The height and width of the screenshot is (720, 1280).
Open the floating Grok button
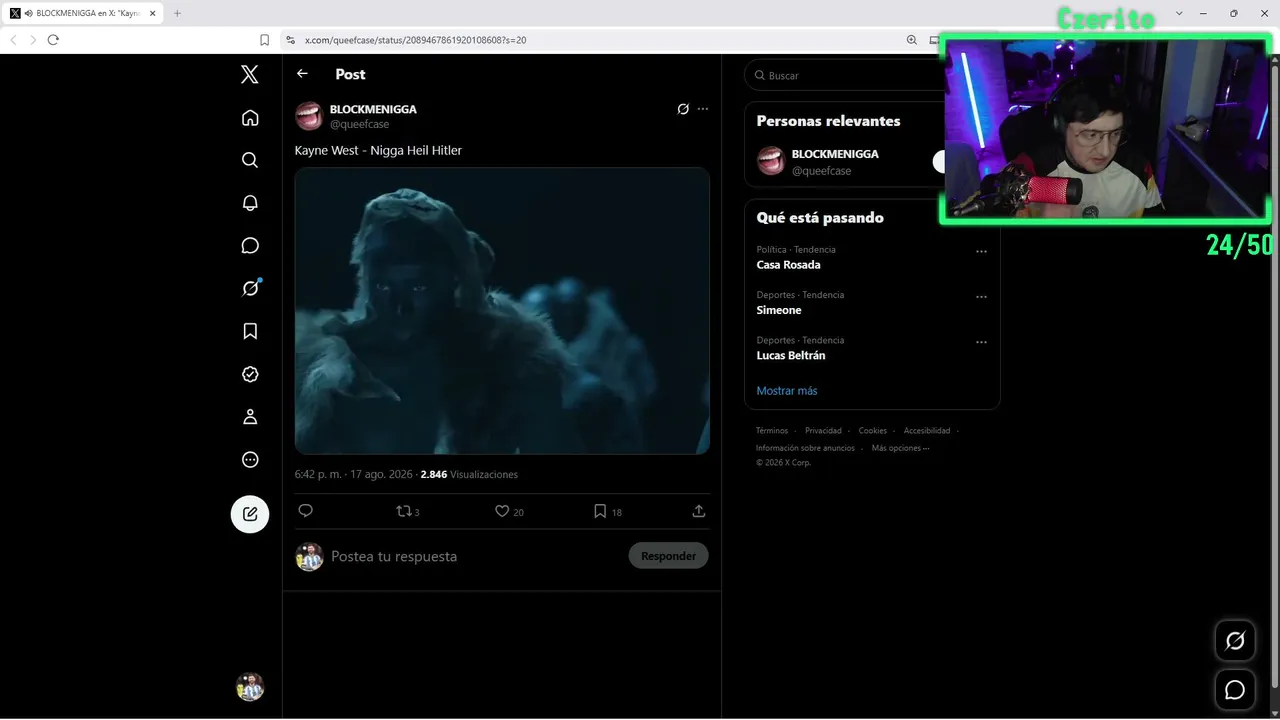(x=1235, y=641)
